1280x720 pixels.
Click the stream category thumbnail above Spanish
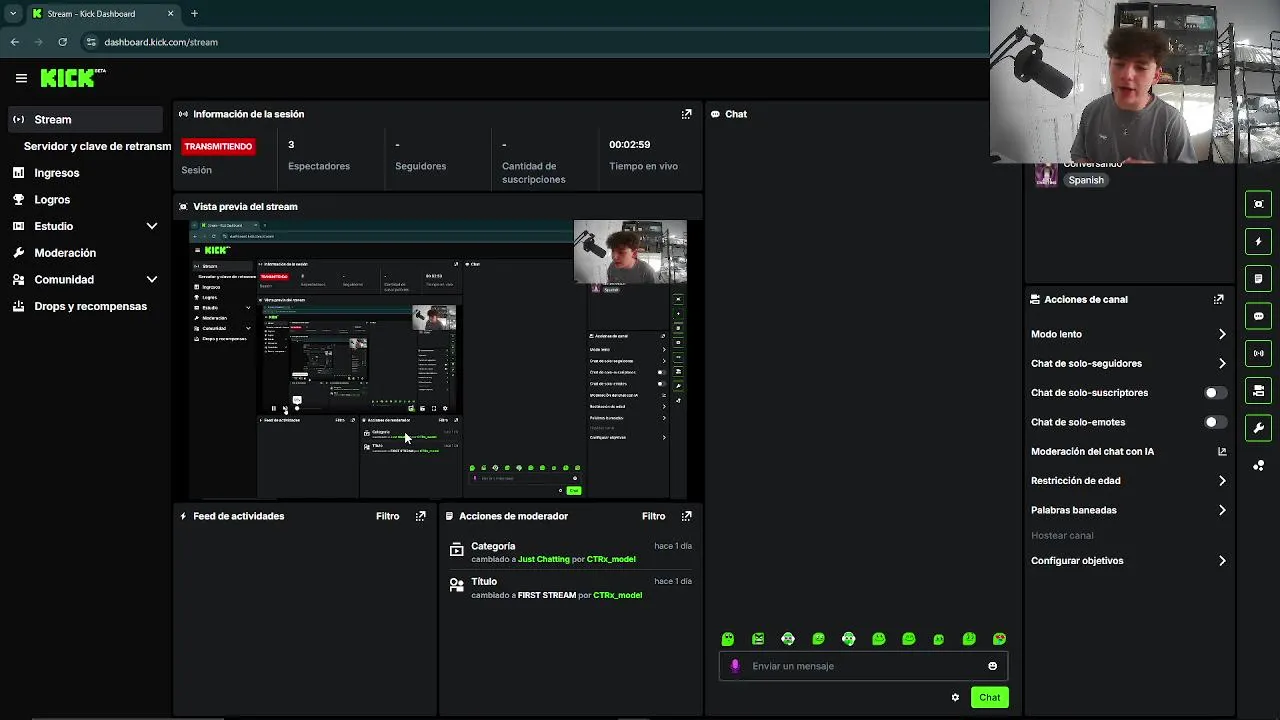(1046, 173)
